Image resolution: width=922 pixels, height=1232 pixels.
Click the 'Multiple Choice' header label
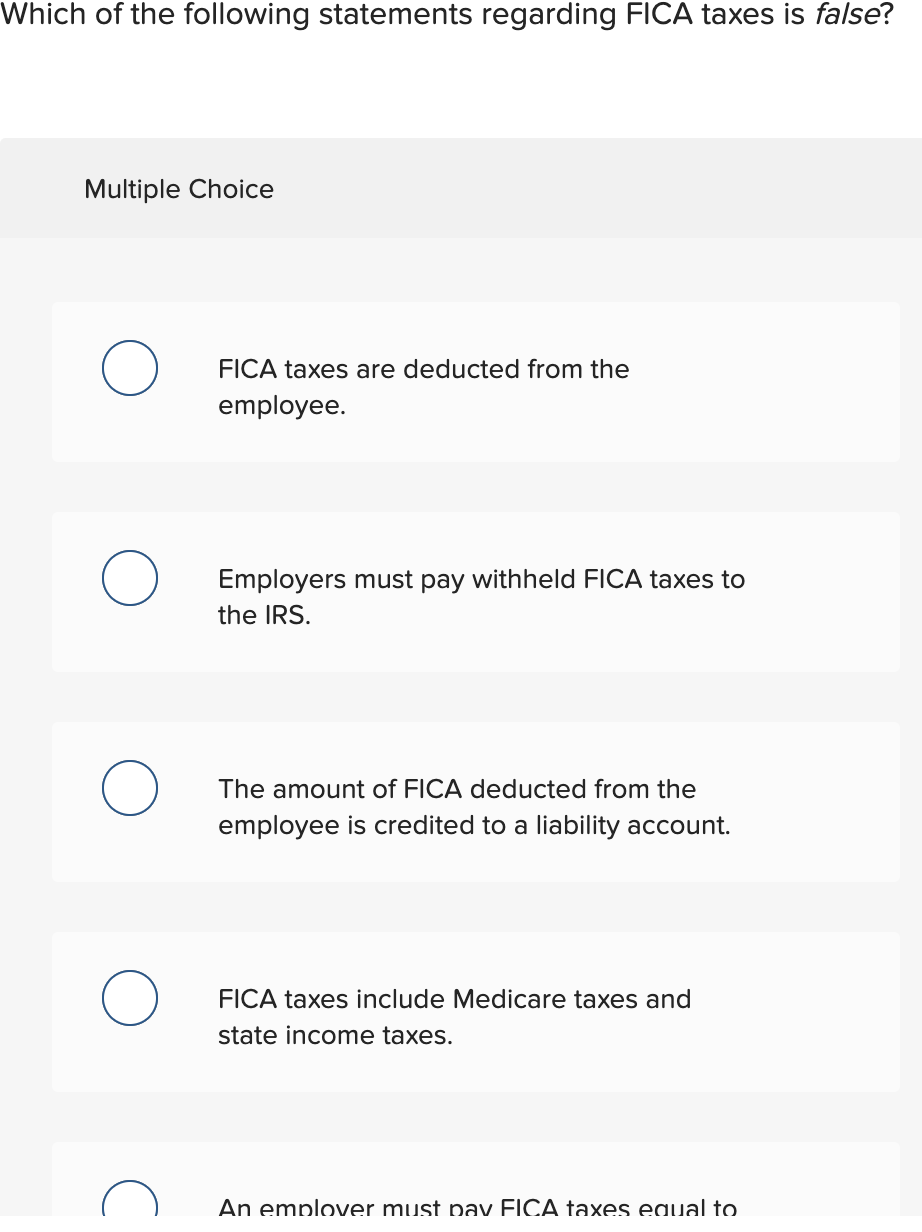179,189
